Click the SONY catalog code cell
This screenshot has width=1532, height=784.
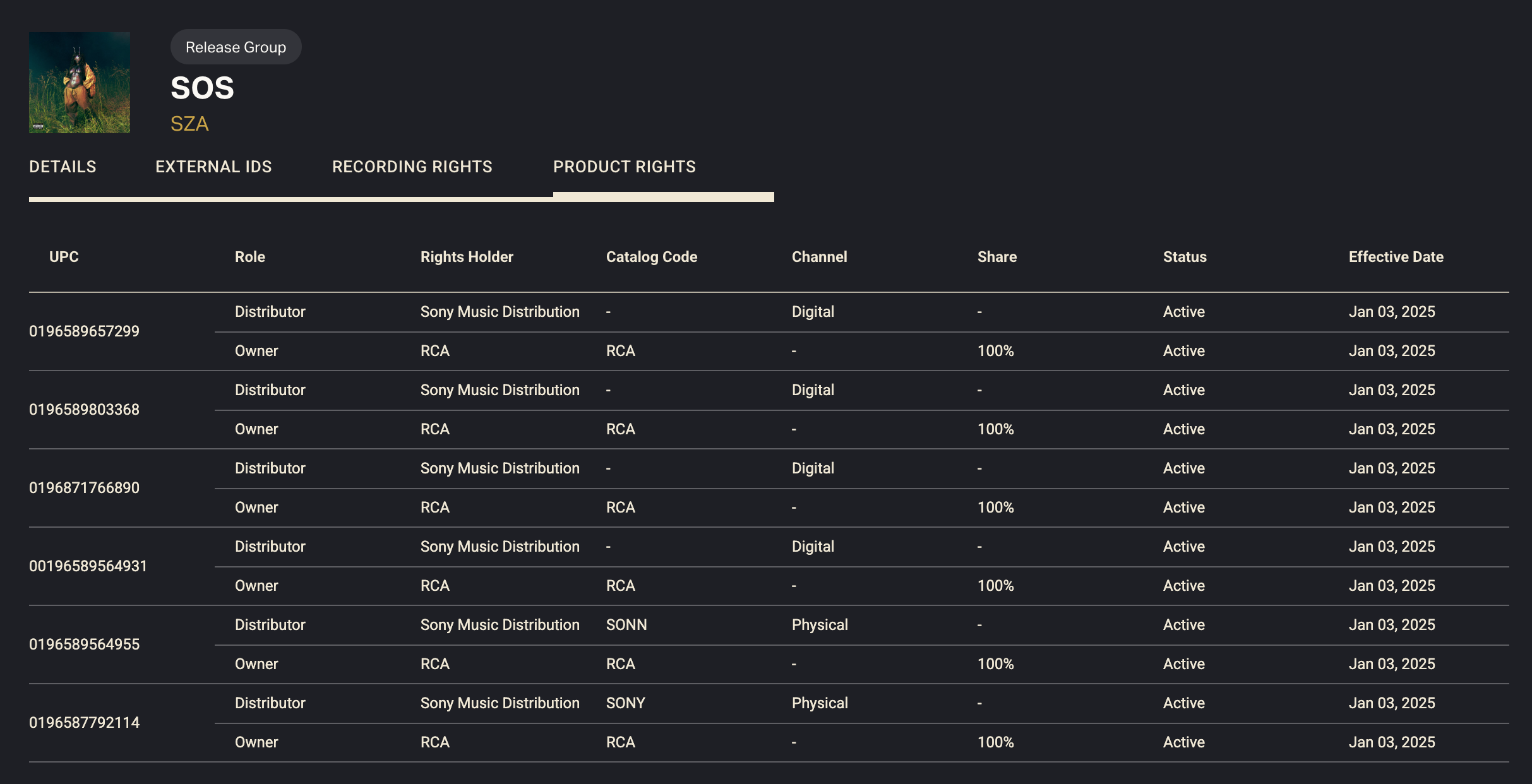click(x=625, y=703)
